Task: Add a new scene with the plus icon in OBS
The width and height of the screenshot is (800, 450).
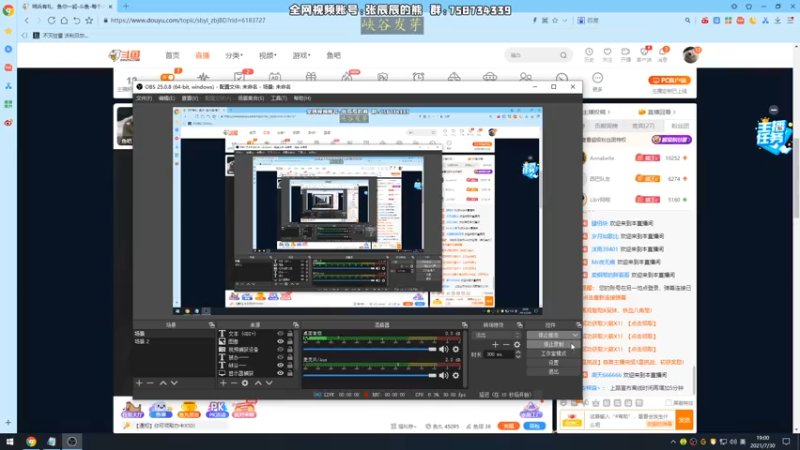Action: 139,383
